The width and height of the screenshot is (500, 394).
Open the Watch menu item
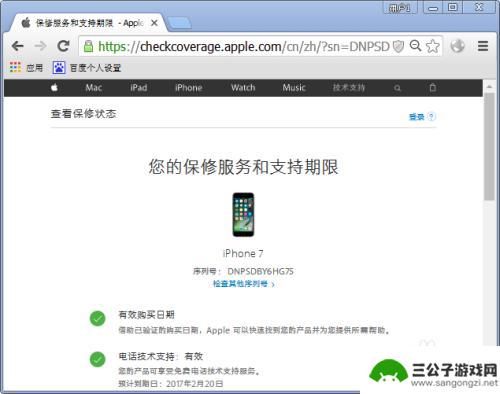tap(243, 88)
